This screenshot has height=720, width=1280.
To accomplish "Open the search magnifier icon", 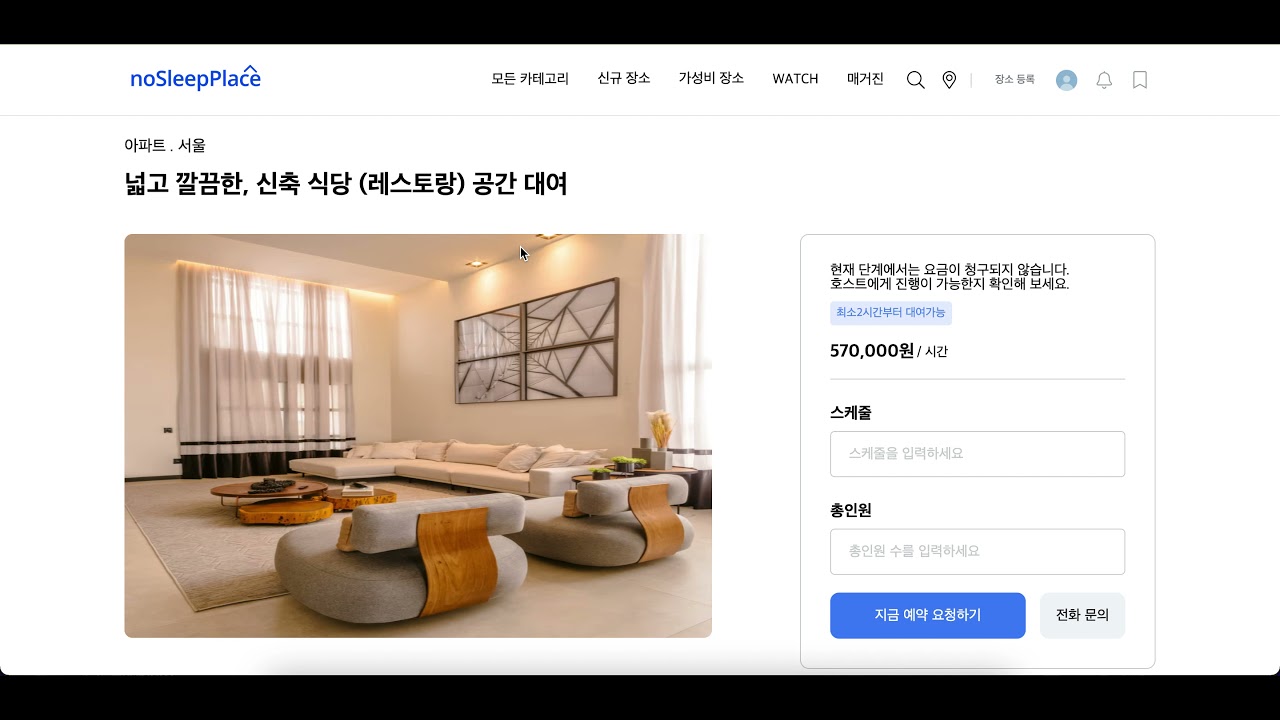I will coord(915,80).
